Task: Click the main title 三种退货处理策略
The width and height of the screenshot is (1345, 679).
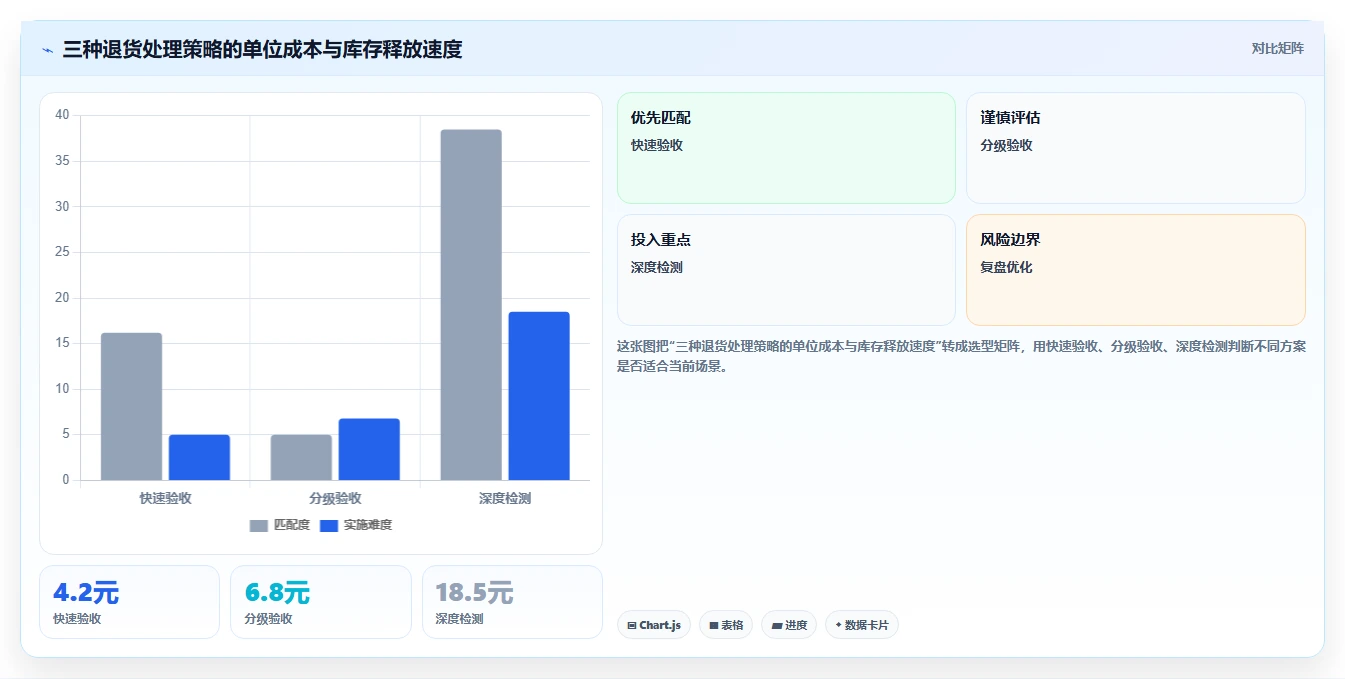Action: [x=262, y=49]
